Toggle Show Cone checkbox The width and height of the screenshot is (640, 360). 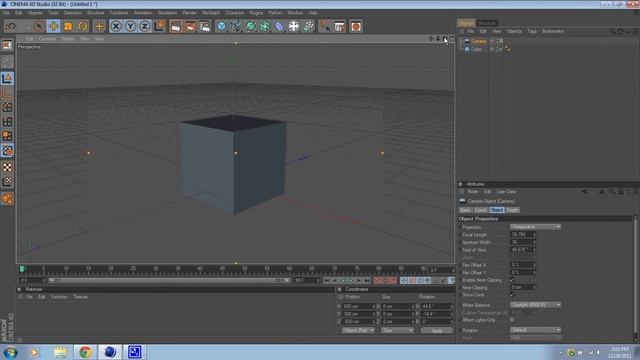tap(512, 294)
